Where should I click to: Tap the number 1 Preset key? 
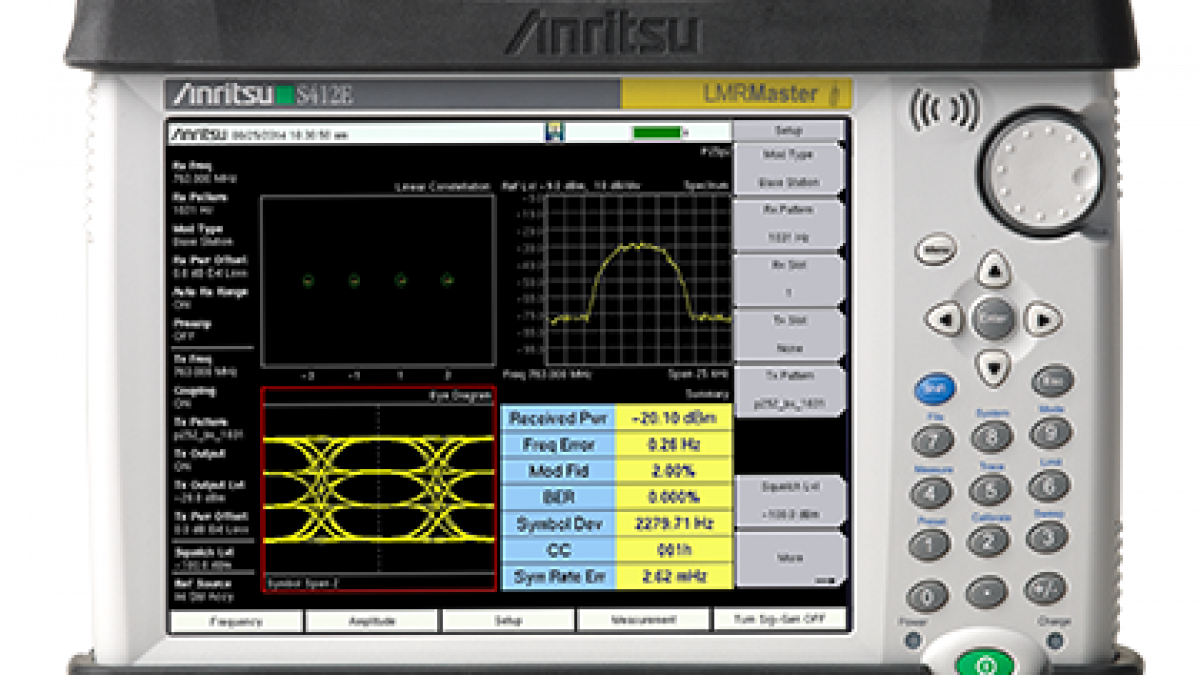[x=930, y=545]
